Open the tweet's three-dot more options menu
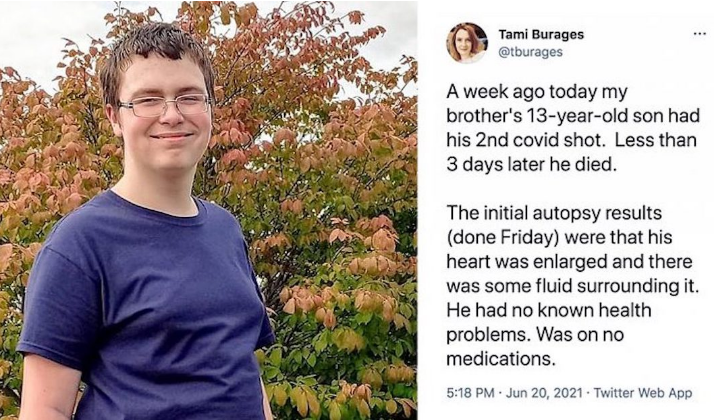Viewport: 723px width, 420px height. [699, 34]
